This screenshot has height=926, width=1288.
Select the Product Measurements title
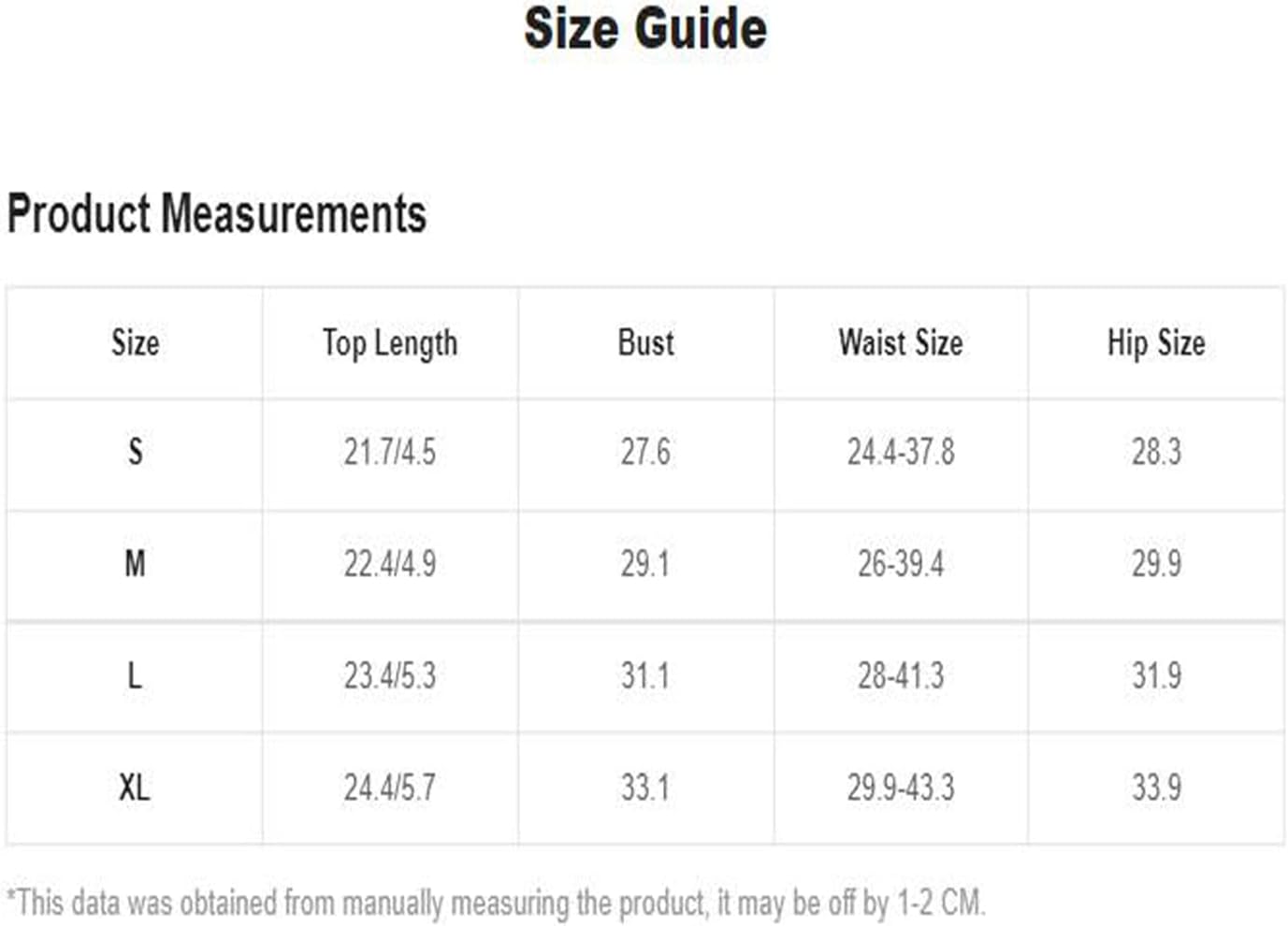(x=217, y=213)
